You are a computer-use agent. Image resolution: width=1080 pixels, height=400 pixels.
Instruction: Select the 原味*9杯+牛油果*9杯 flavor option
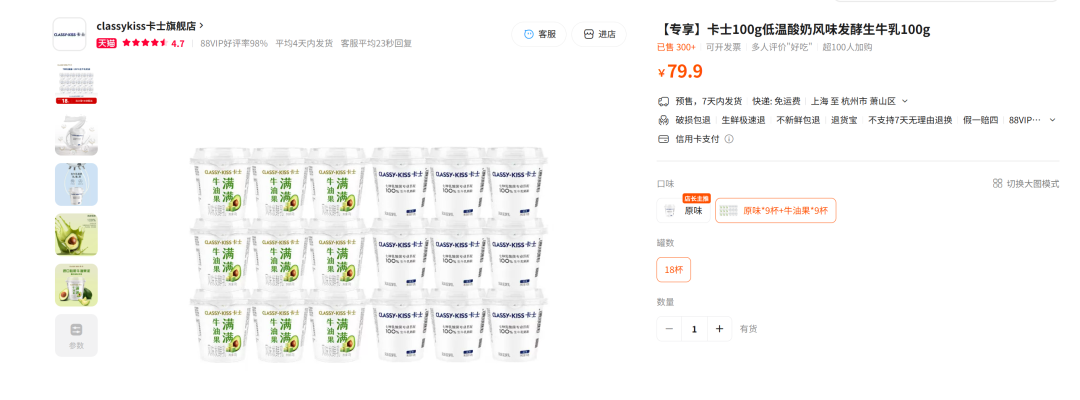[x=776, y=210]
